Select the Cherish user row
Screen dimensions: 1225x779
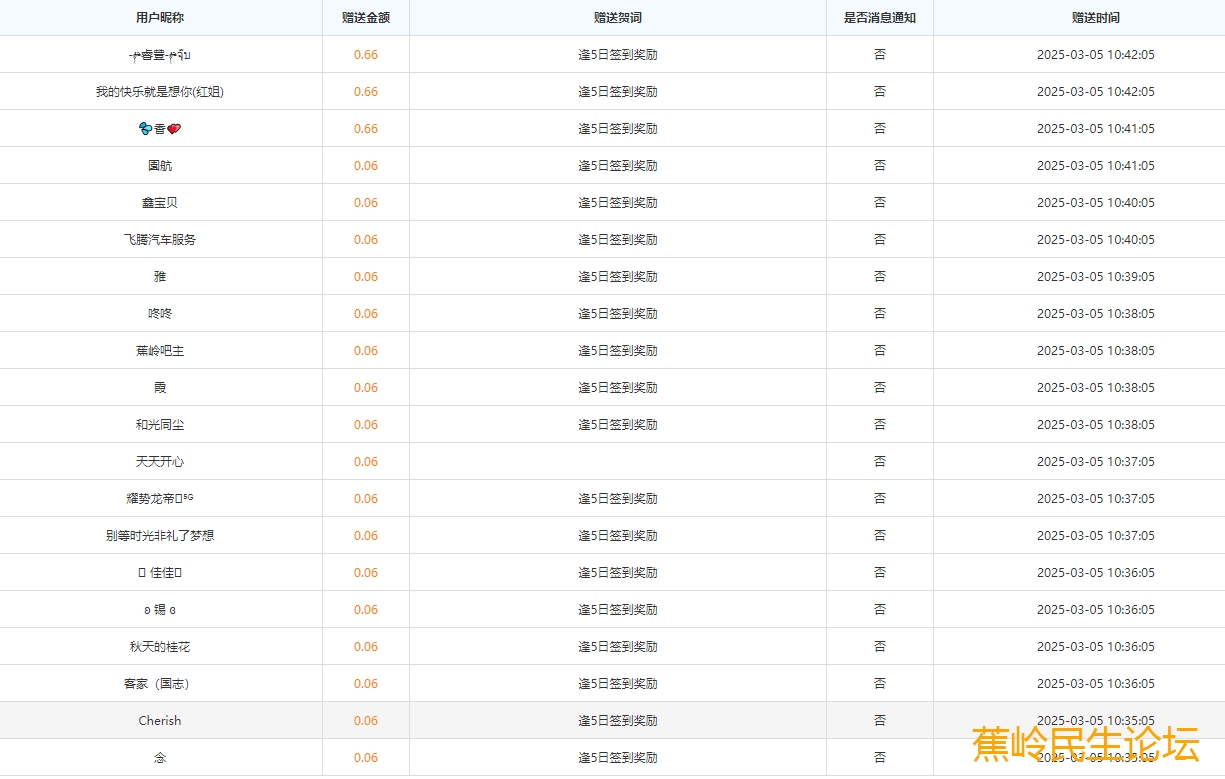(160, 721)
